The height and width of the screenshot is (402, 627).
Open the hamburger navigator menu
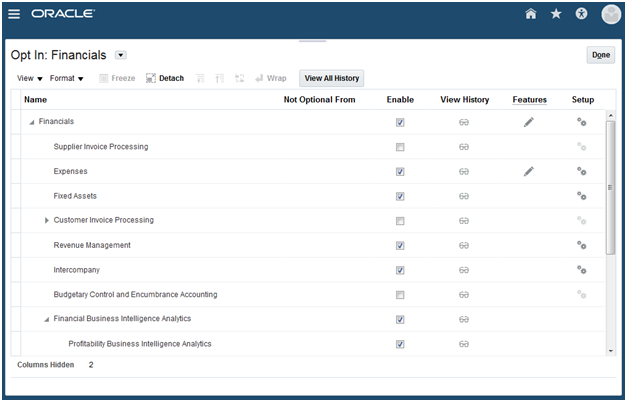14,14
